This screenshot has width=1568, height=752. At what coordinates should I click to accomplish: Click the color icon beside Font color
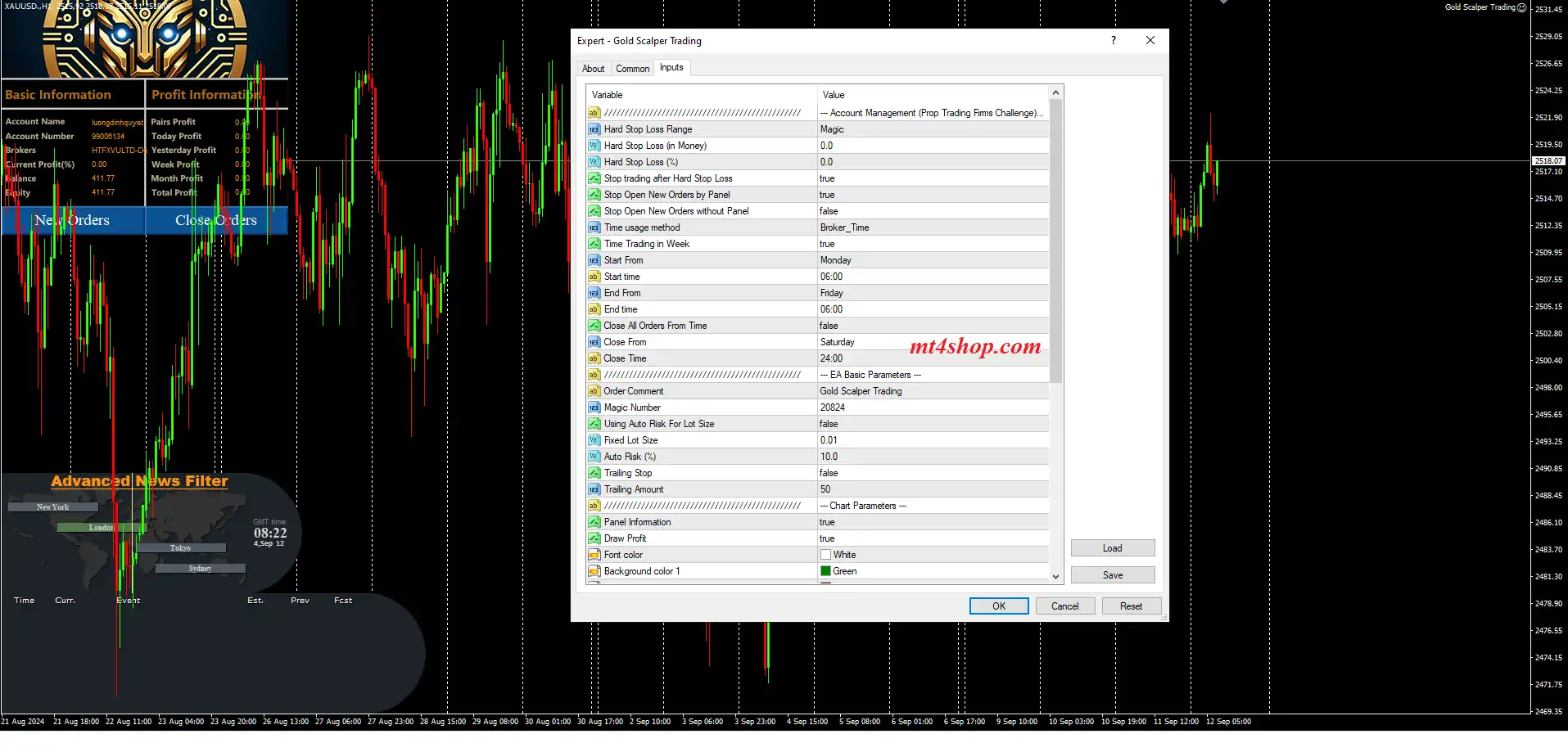tap(594, 555)
